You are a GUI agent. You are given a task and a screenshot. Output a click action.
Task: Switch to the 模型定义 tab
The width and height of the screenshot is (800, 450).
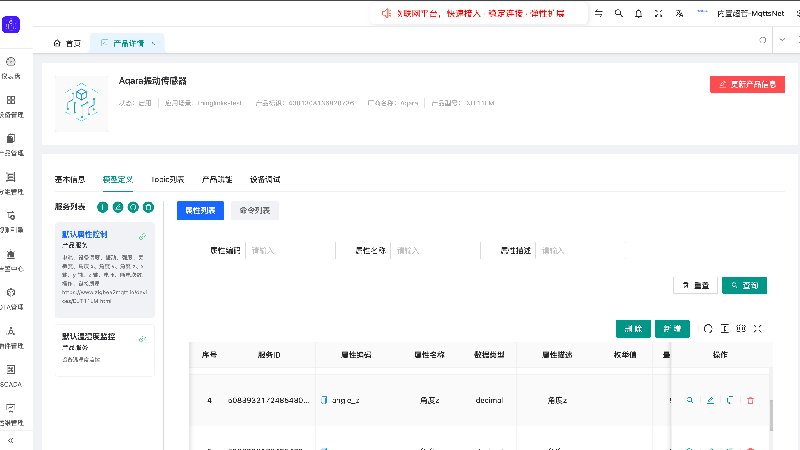point(118,180)
